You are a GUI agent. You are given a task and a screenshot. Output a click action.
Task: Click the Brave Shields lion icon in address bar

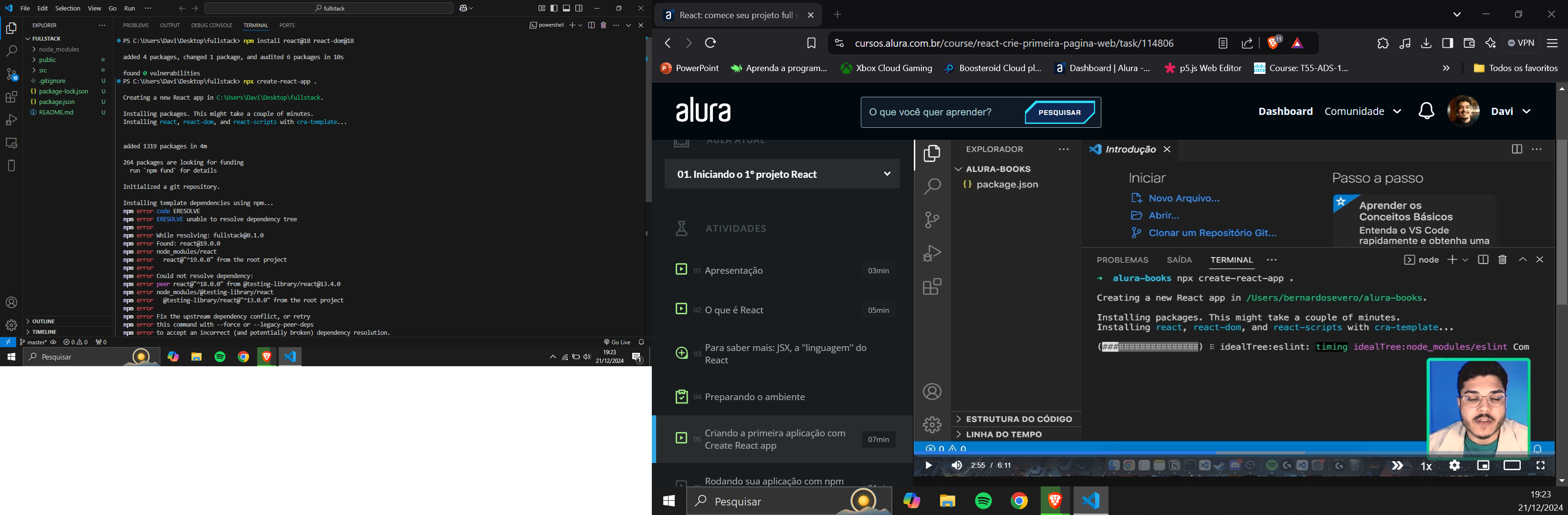tap(1274, 43)
